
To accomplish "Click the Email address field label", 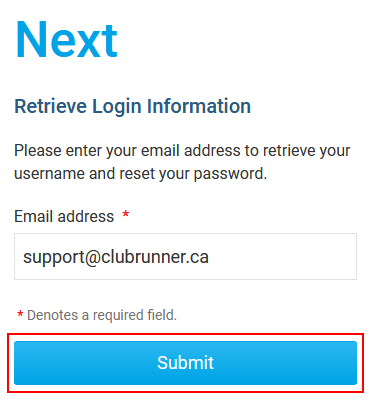I will (64, 217).
